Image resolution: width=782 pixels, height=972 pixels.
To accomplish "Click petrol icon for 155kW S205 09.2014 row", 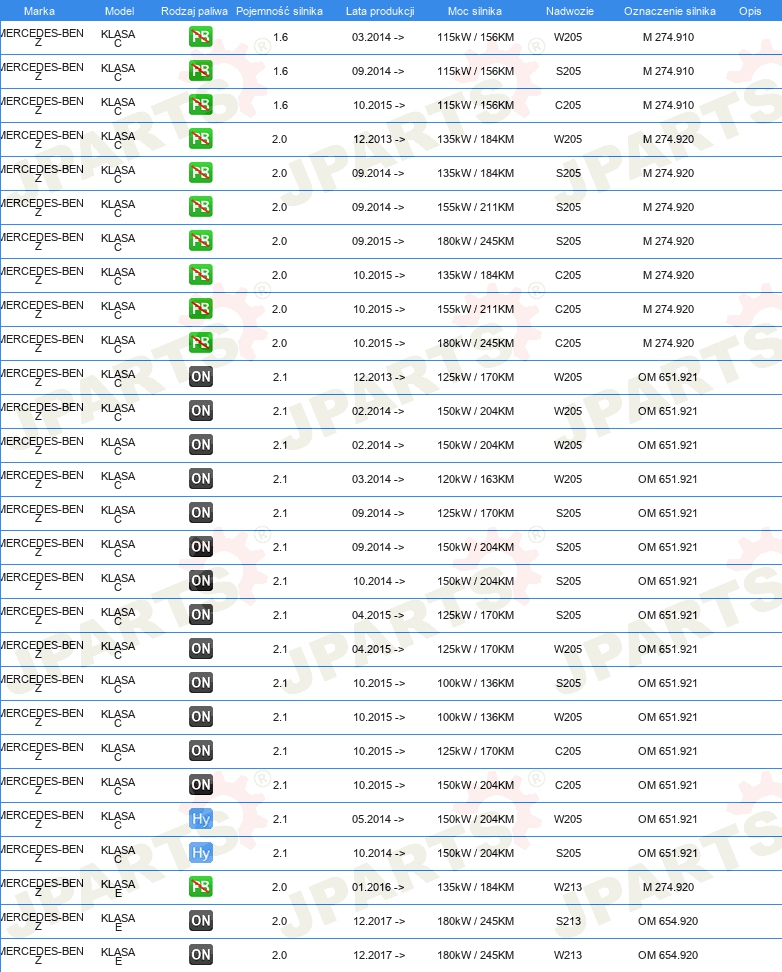I will point(200,207).
